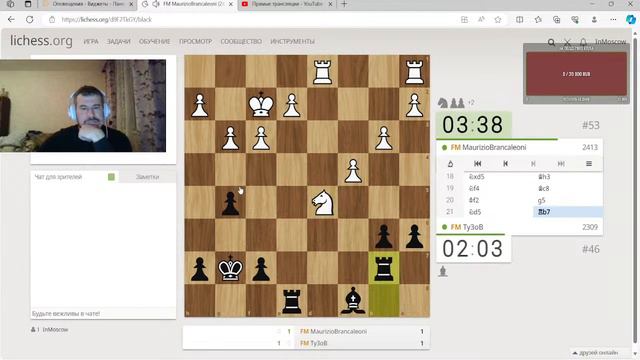Click tournament rank #53
640x360 pixels.
[590, 125]
